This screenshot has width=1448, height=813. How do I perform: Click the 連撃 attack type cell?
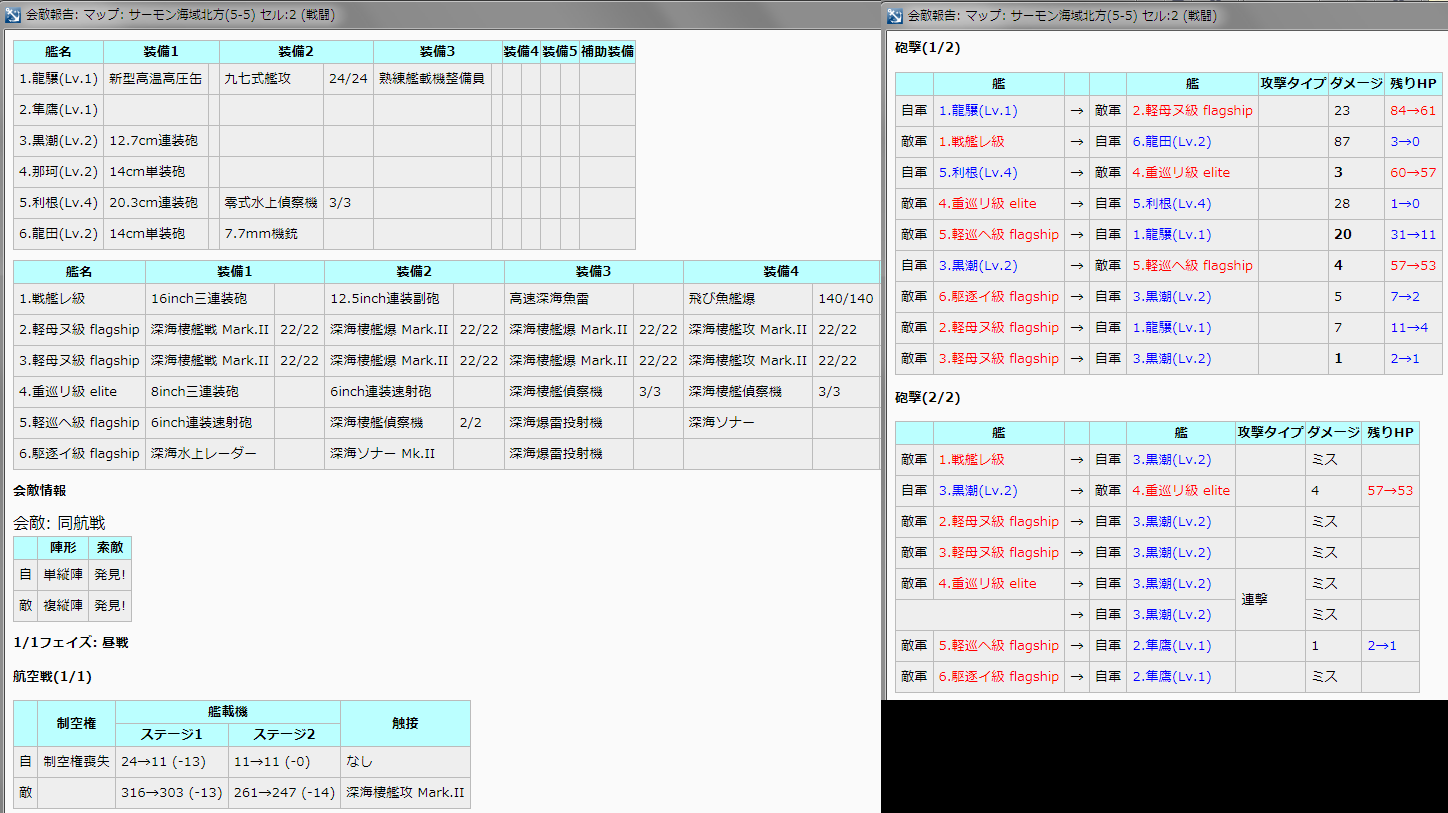coord(1254,599)
